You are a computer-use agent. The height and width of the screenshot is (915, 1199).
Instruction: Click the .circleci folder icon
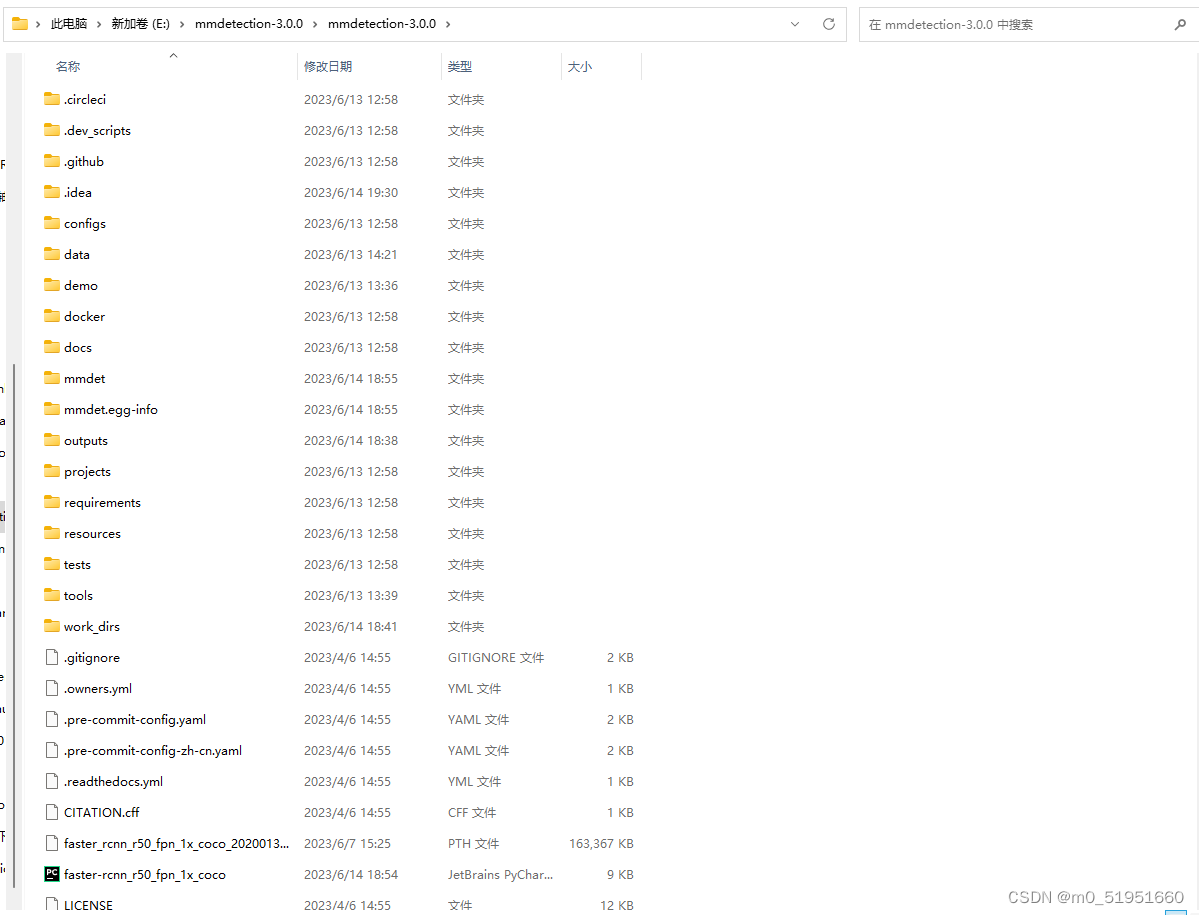pos(52,99)
